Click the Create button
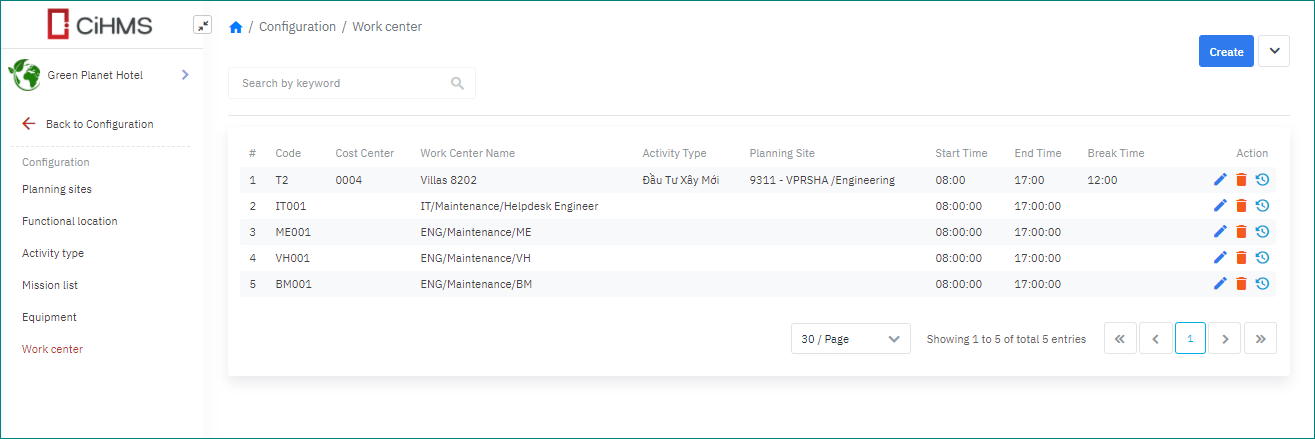The height and width of the screenshot is (439, 1315). coord(1226,52)
